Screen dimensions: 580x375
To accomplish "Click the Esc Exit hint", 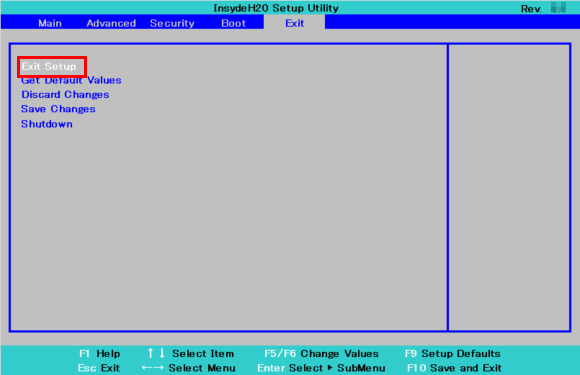I will pos(99,368).
